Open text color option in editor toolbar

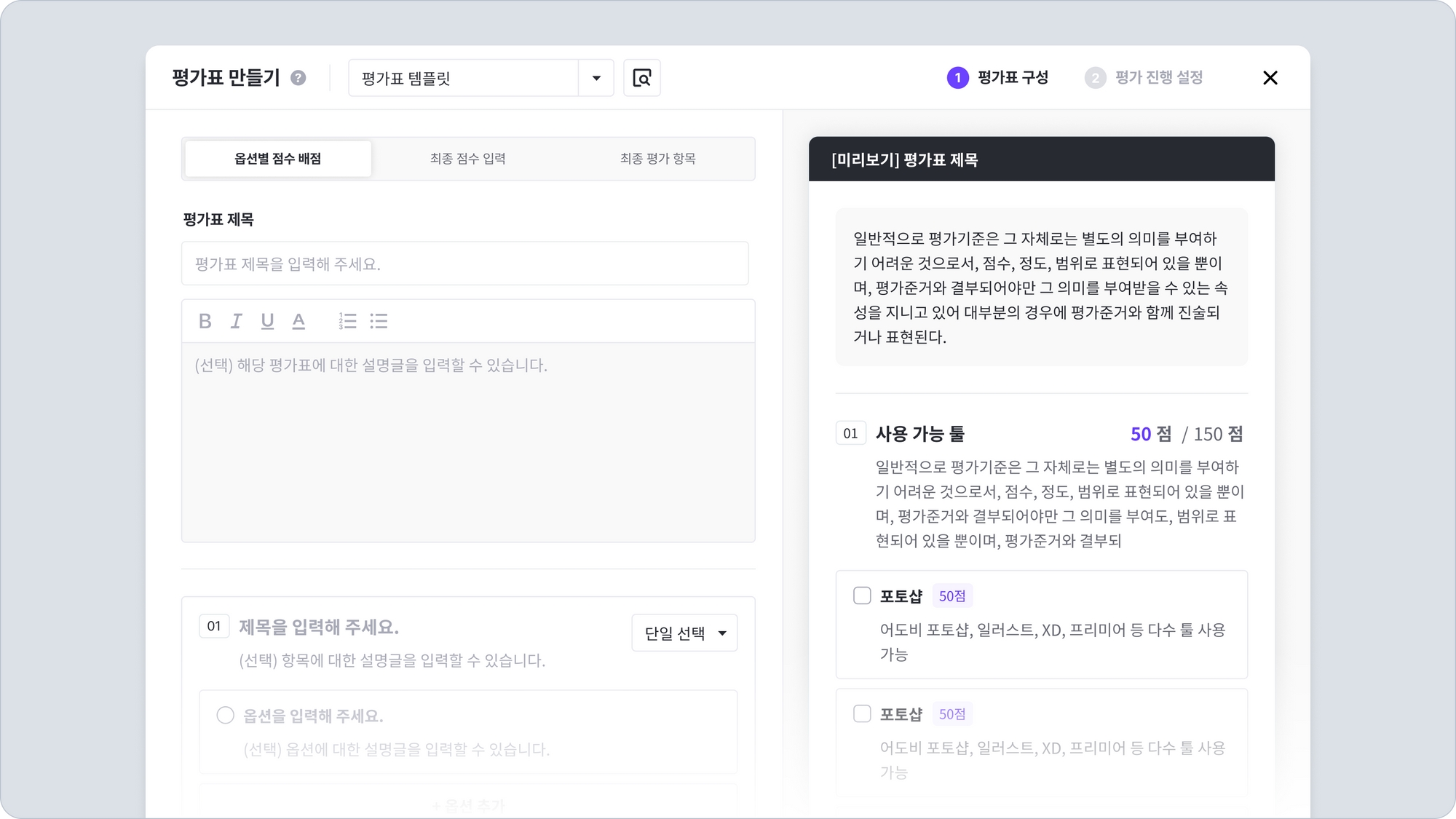pyautogui.click(x=298, y=321)
